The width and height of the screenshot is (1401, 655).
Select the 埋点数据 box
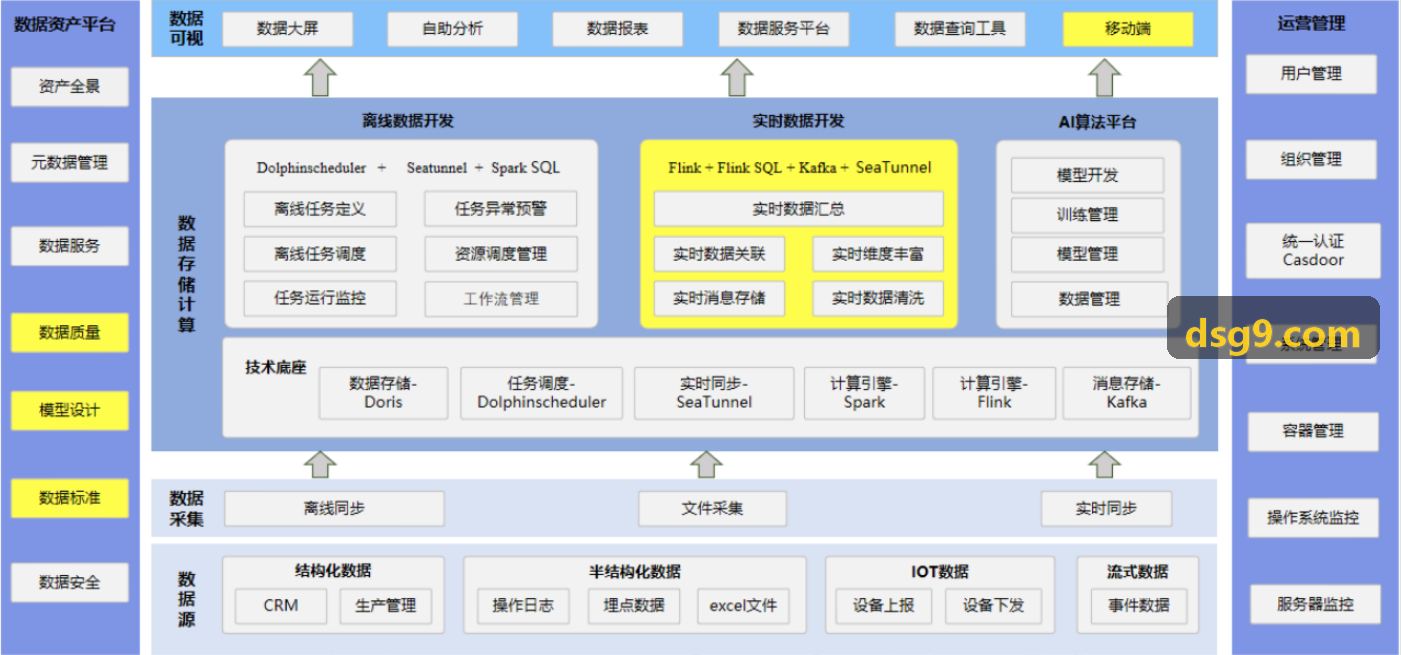point(634,605)
